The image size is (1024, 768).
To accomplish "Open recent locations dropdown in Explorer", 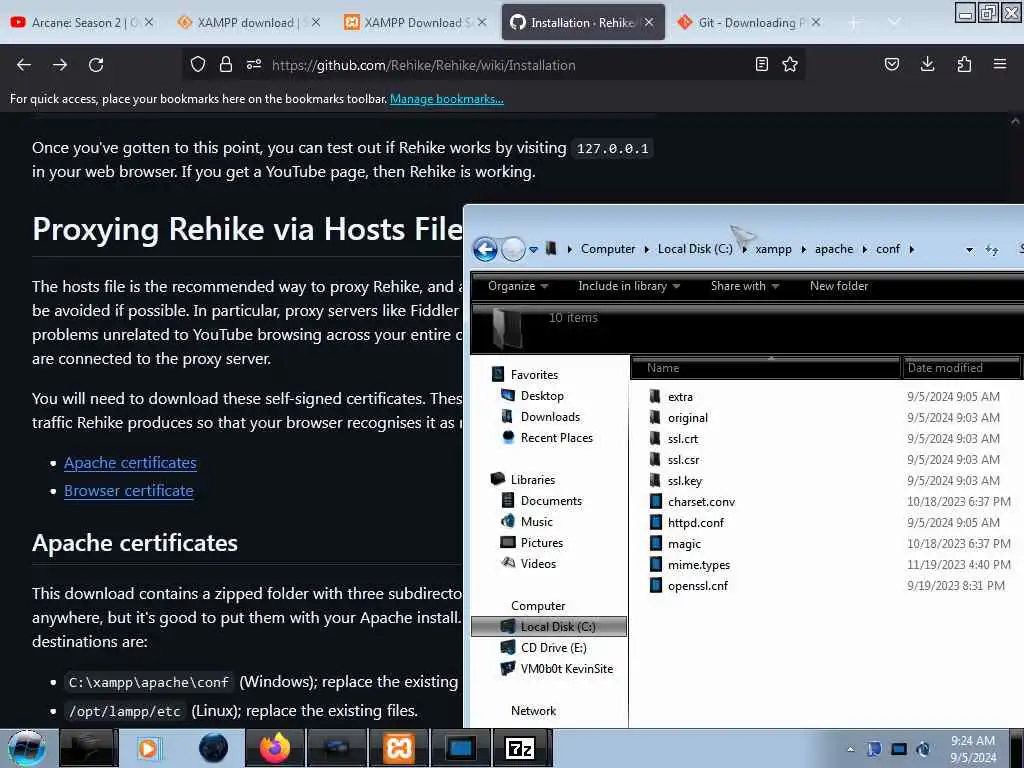I will tap(534, 249).
